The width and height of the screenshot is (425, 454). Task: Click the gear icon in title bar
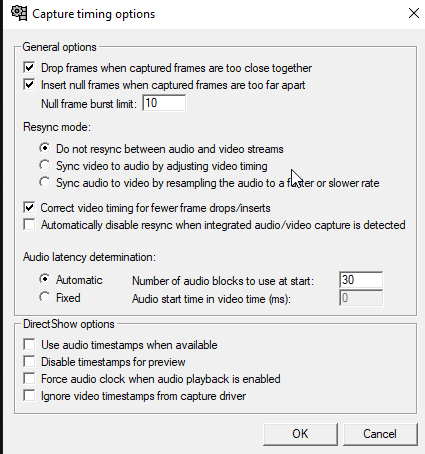19,13
